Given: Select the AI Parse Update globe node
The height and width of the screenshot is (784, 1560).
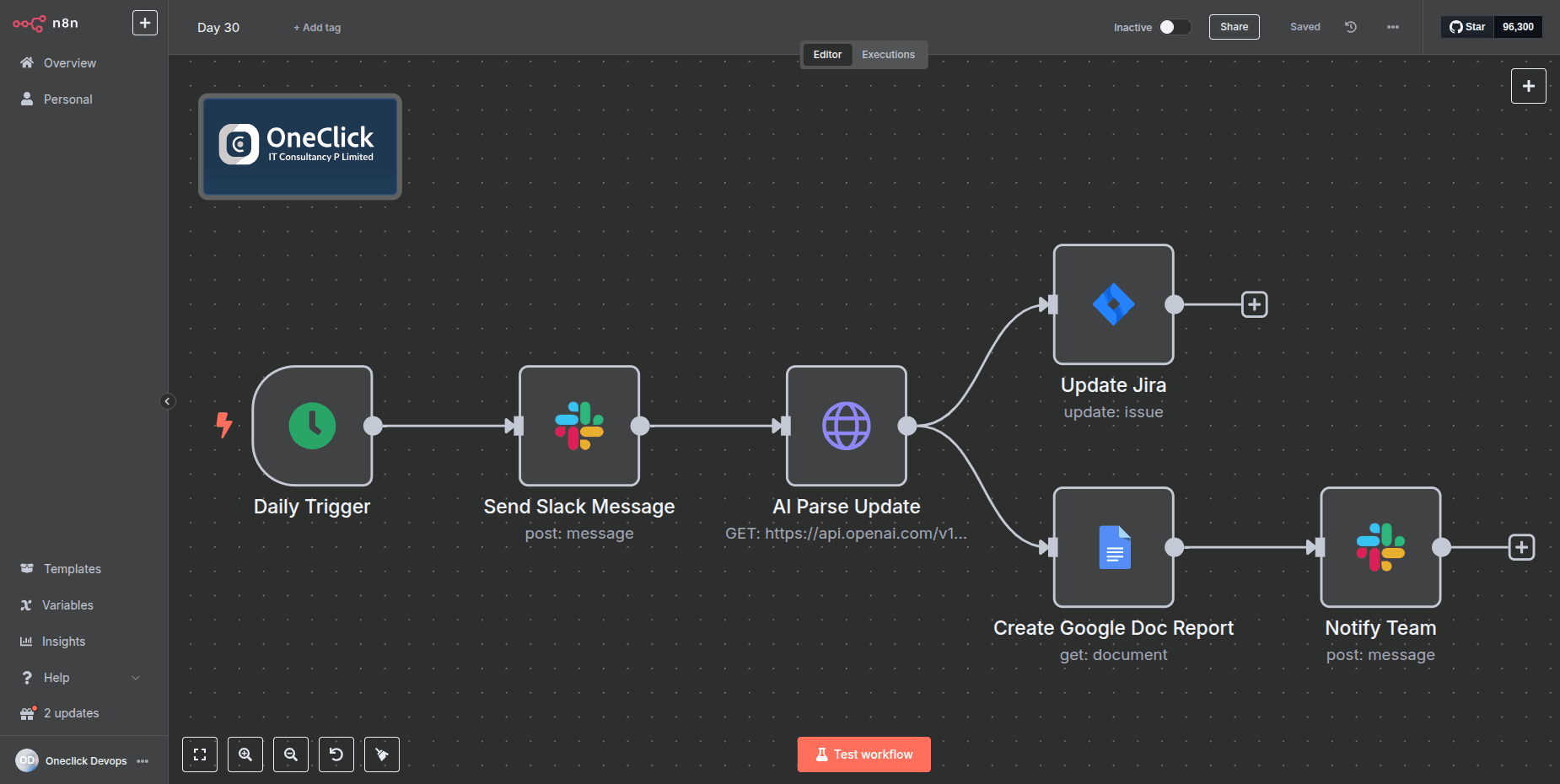Looking at the screenshot, I should click(x=847, y=426).
